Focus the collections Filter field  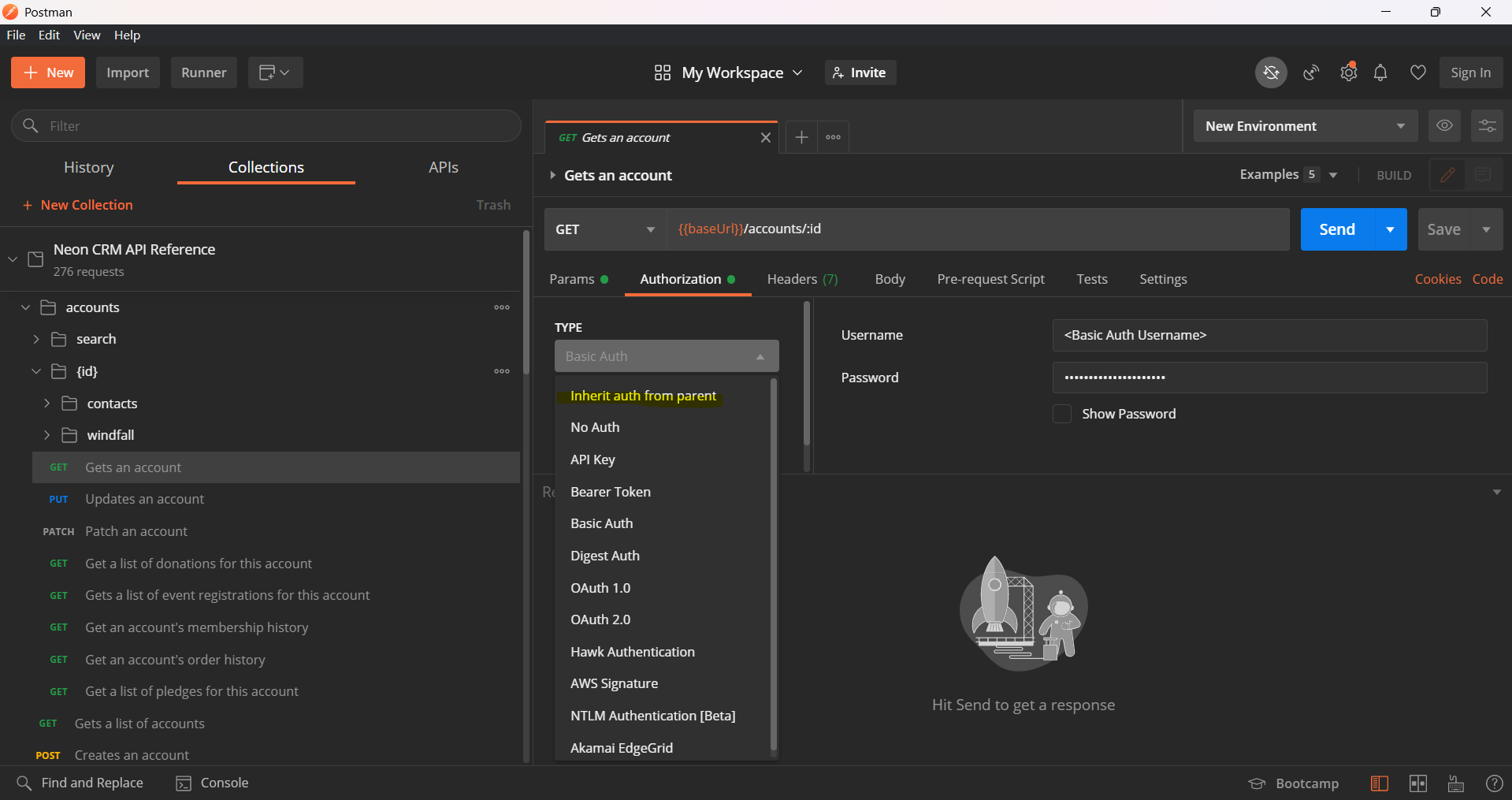266,126
